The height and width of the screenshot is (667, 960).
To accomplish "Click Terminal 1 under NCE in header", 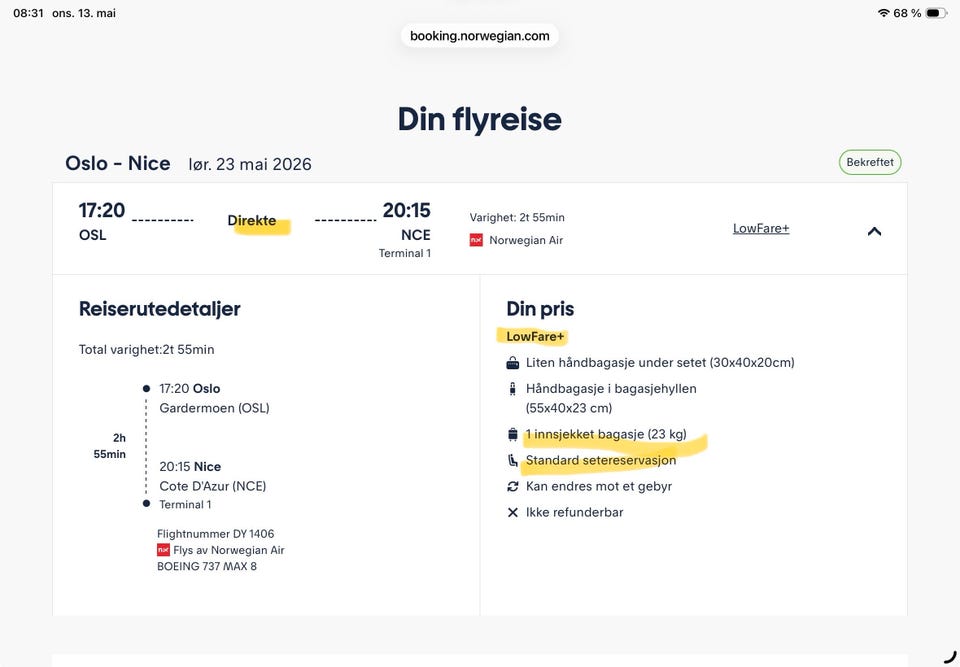I will pos(405,254).
